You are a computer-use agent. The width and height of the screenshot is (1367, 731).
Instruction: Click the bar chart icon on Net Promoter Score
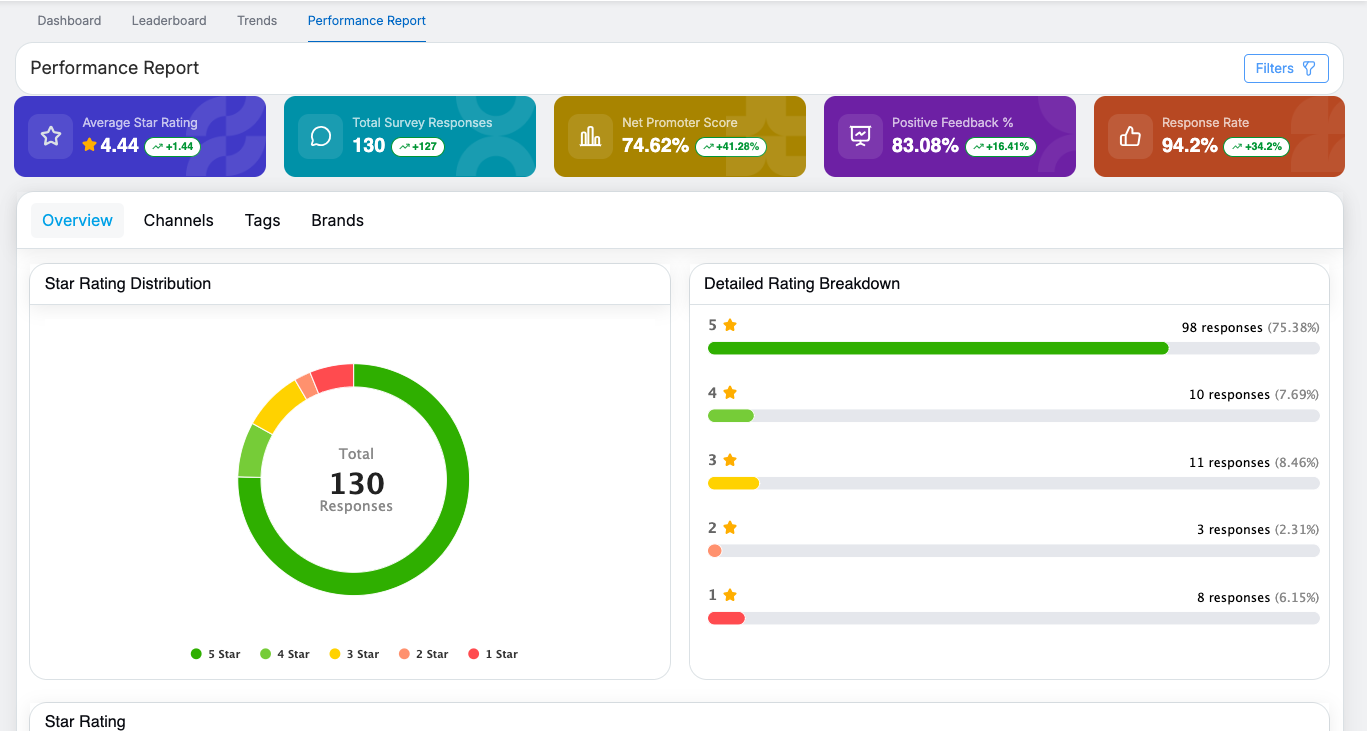coord(590,136)
